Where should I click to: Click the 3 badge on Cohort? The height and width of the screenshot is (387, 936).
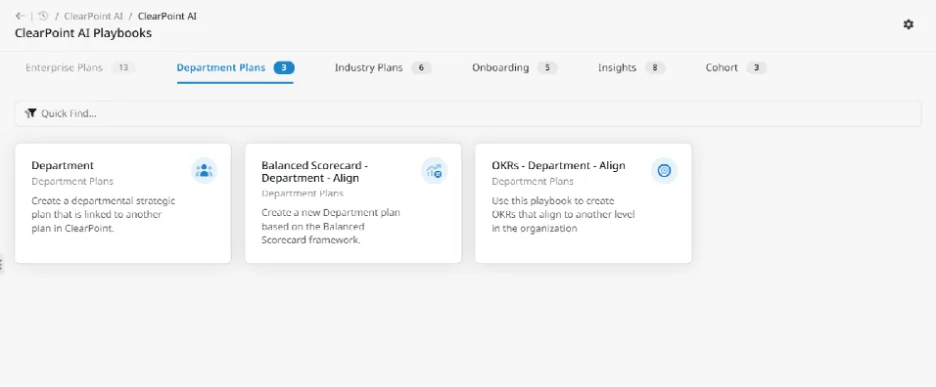pos(756,67)
